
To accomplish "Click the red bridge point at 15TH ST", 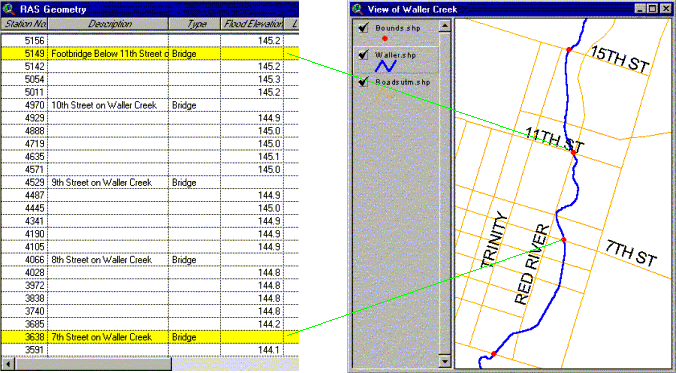I will [x=569, y=50].
